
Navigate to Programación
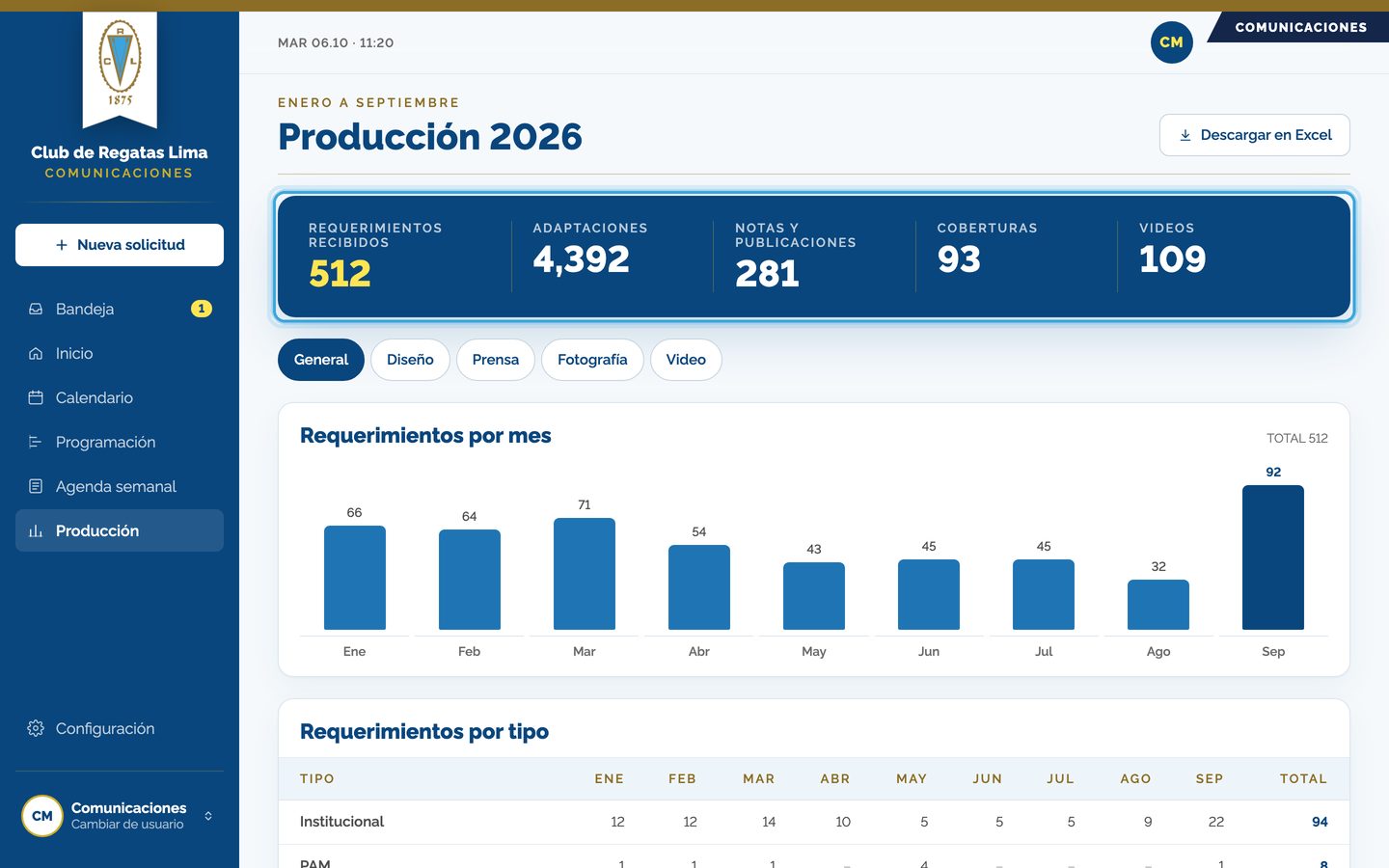pos(120,442)
